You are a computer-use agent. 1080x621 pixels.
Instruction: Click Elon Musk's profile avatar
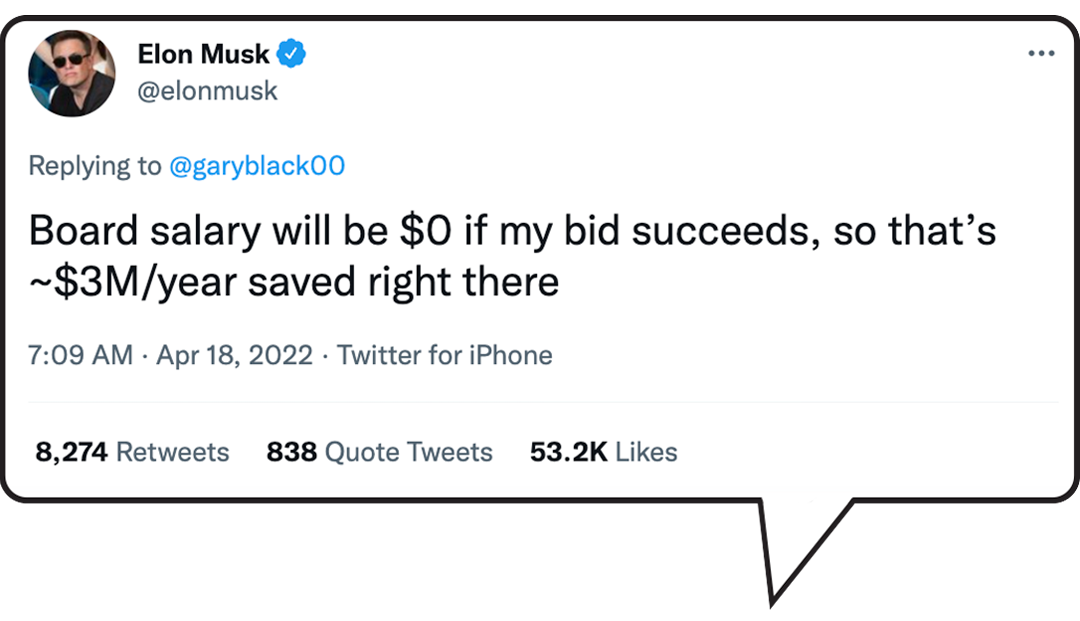click(72, 73)
